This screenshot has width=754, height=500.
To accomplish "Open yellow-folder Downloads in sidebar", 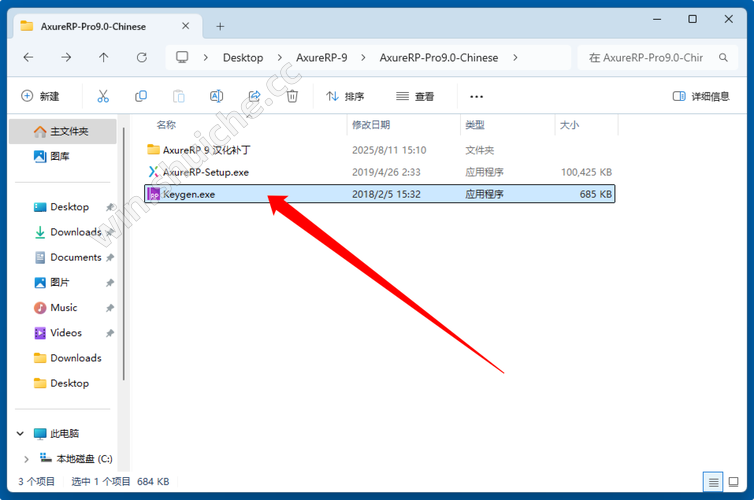I will tap(75, 358).
